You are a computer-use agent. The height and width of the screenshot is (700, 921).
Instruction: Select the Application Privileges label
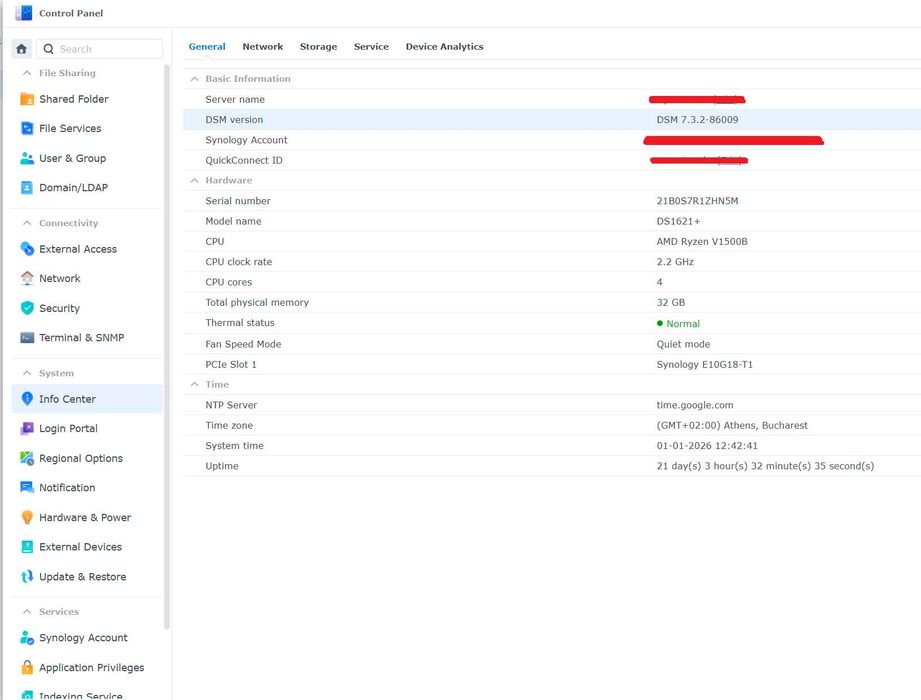[92, 667]
